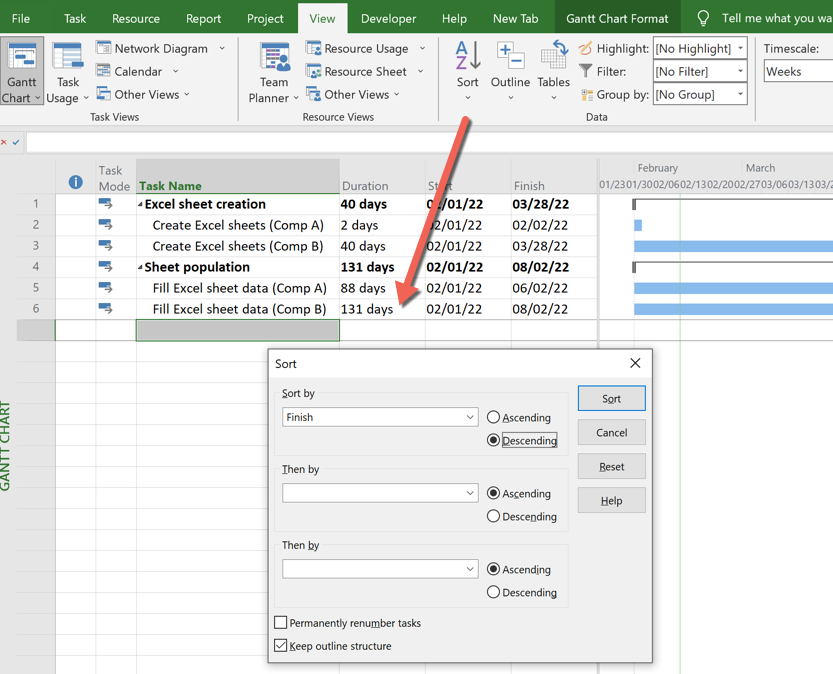Switch to the Report ribbon tab

pyautogui.click(x=203, y=19)
